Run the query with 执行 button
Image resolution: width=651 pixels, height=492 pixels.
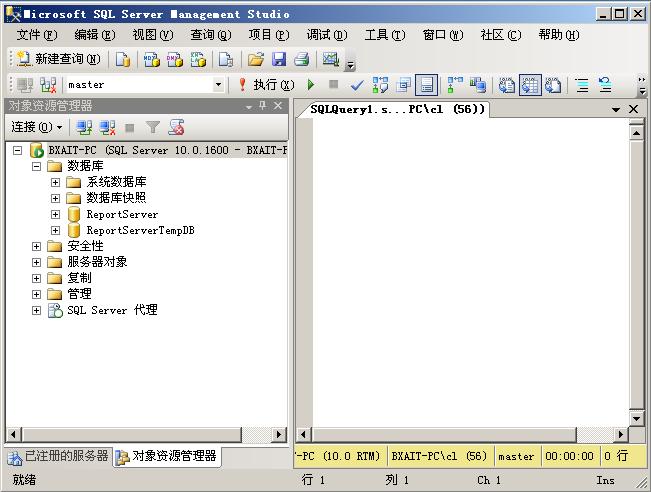pos(265,85)
